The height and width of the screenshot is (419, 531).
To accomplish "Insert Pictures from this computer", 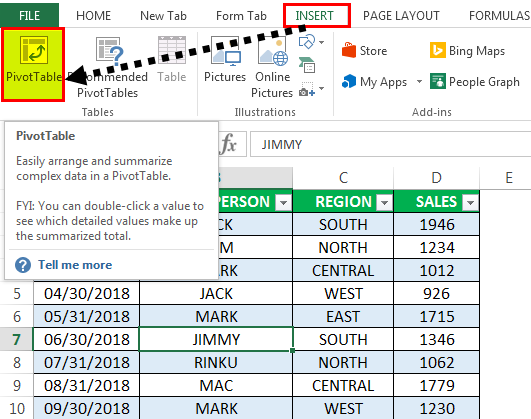I will (x=225, y=59).
